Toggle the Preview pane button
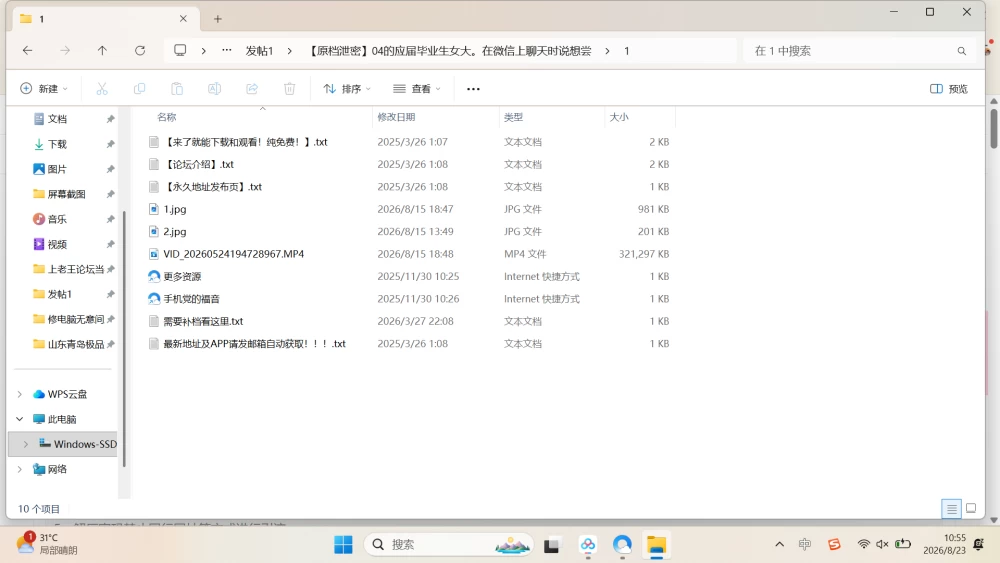This screenshot has height=563, width=1000. coord(949,89)
